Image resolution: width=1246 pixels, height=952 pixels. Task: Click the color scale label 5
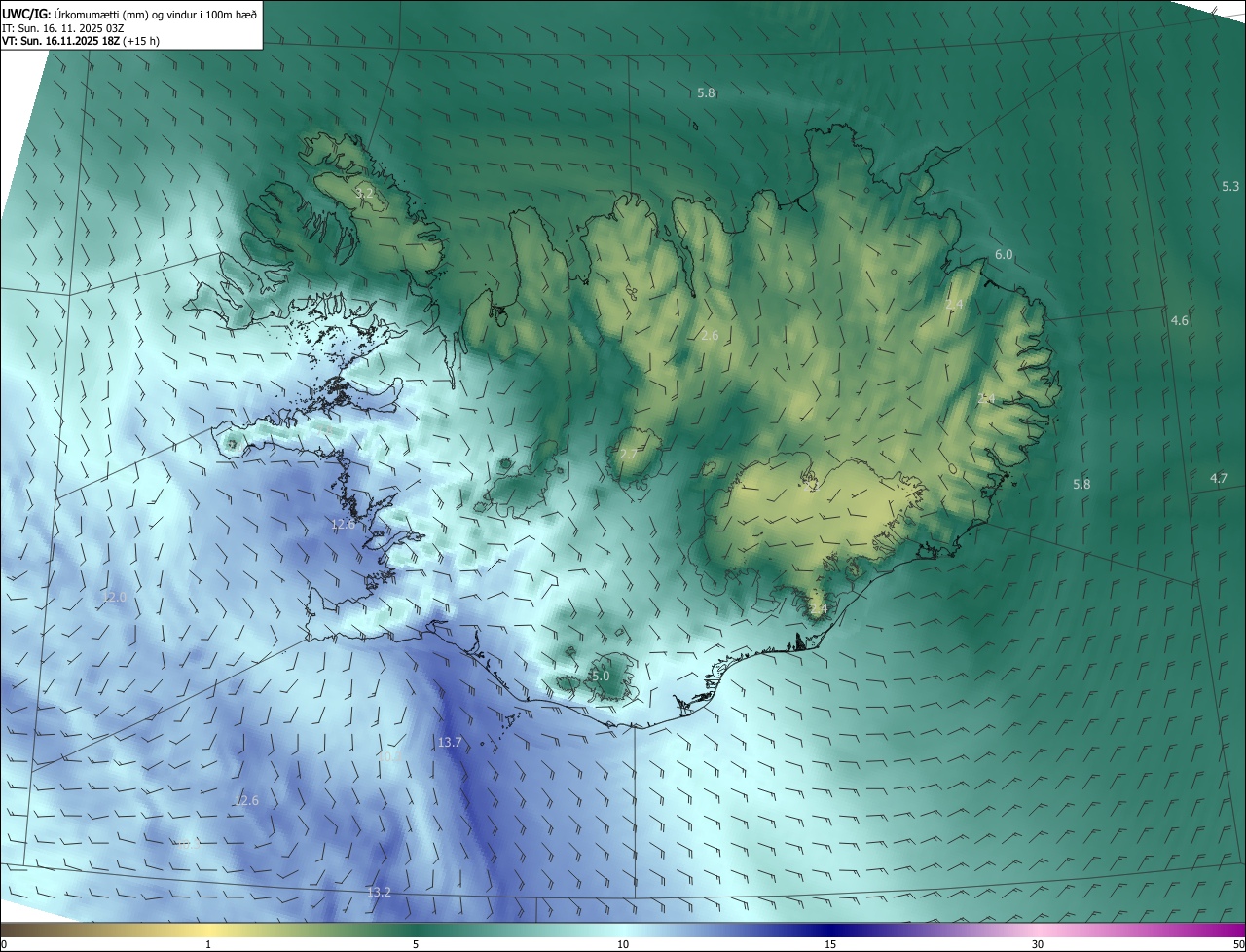tap(416, 944)
